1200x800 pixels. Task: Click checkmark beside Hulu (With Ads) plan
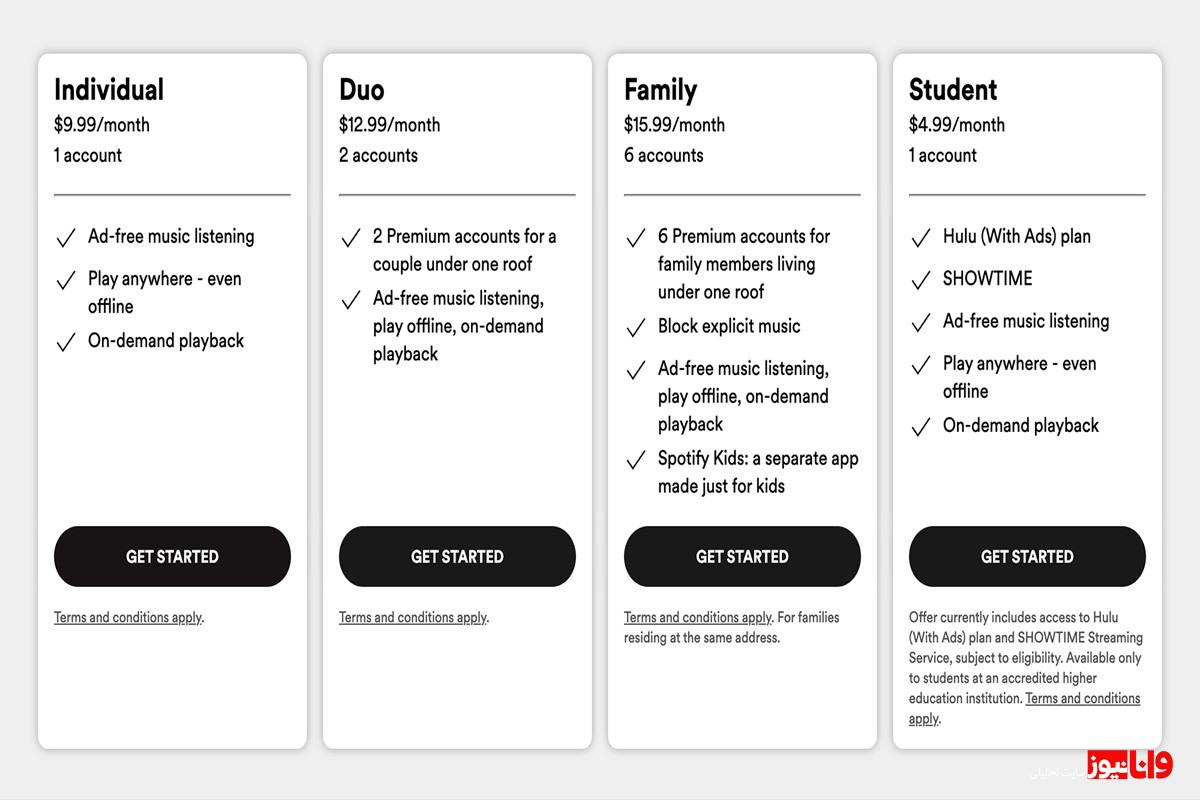tap(921, 238)
